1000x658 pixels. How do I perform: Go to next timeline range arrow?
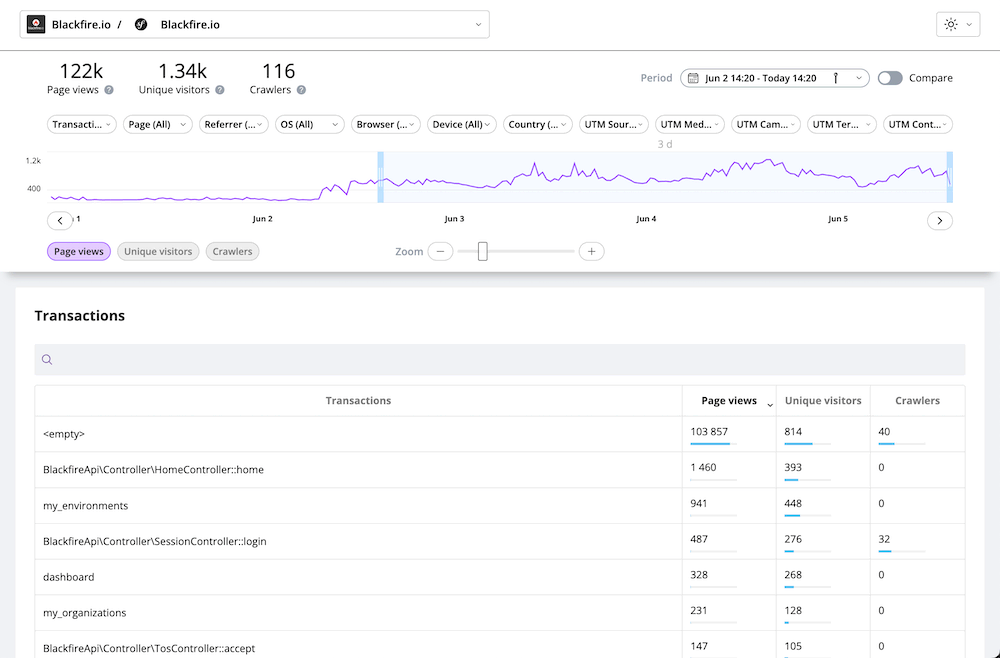click(x=939, y=221)
